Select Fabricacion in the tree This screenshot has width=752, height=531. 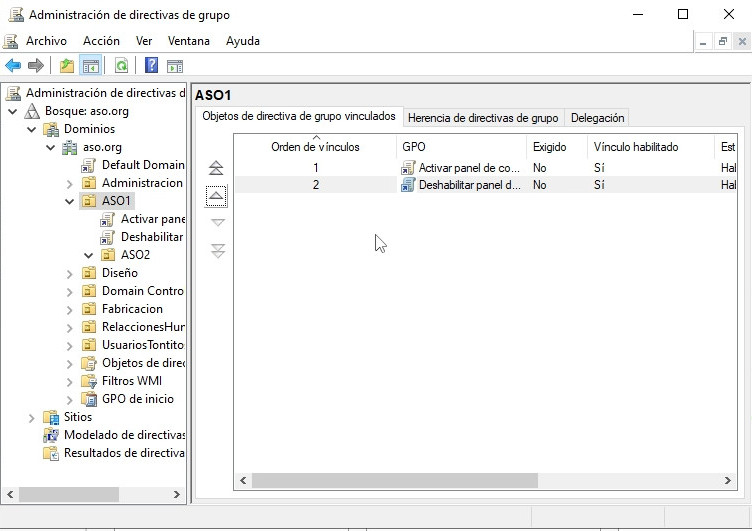pyautogui.click(x=132, y=309)
